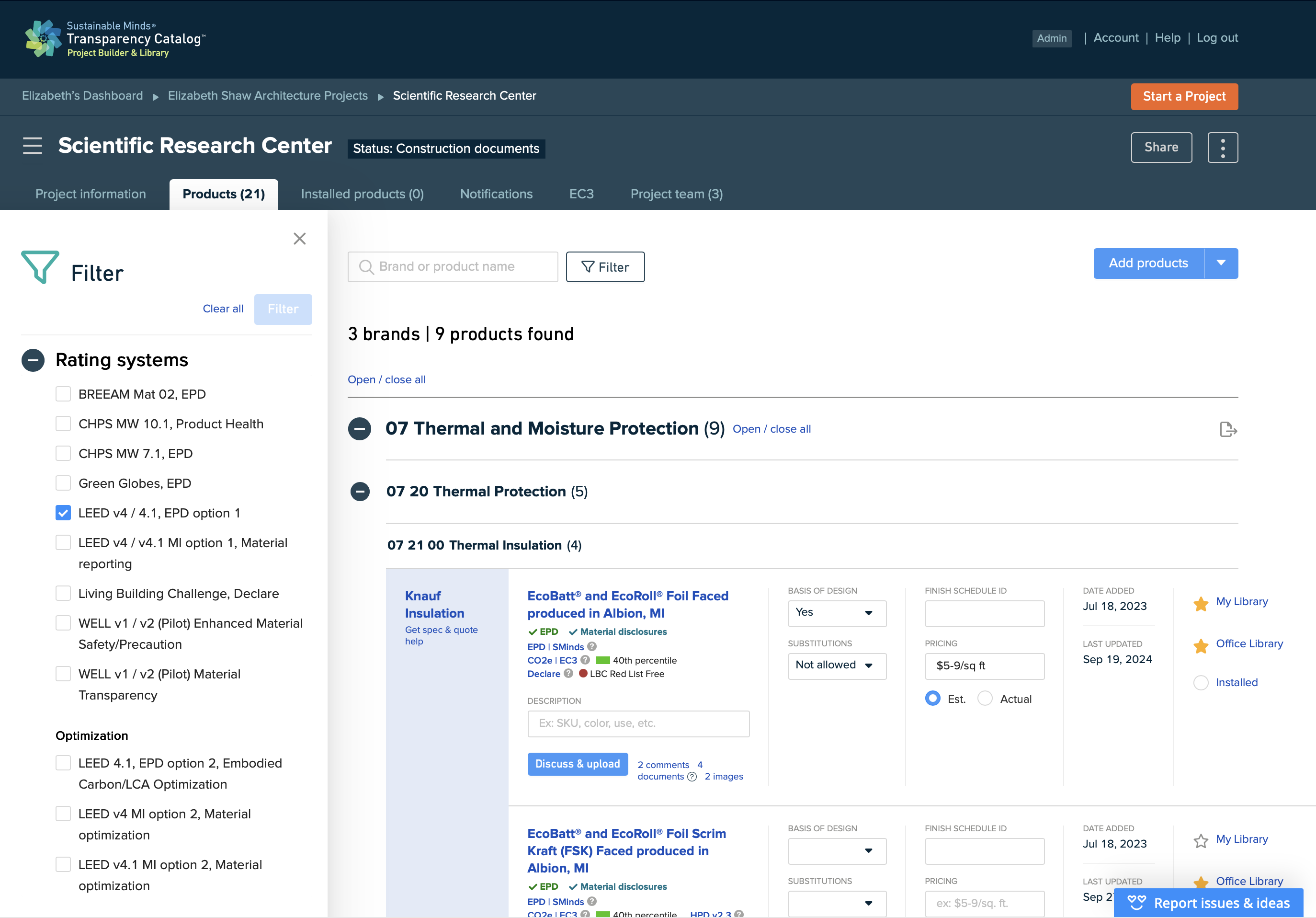Image resolution: width=1316 pixels, height=918 pixels.
Task: Open the EC3 tab
Action: [581, 195]
